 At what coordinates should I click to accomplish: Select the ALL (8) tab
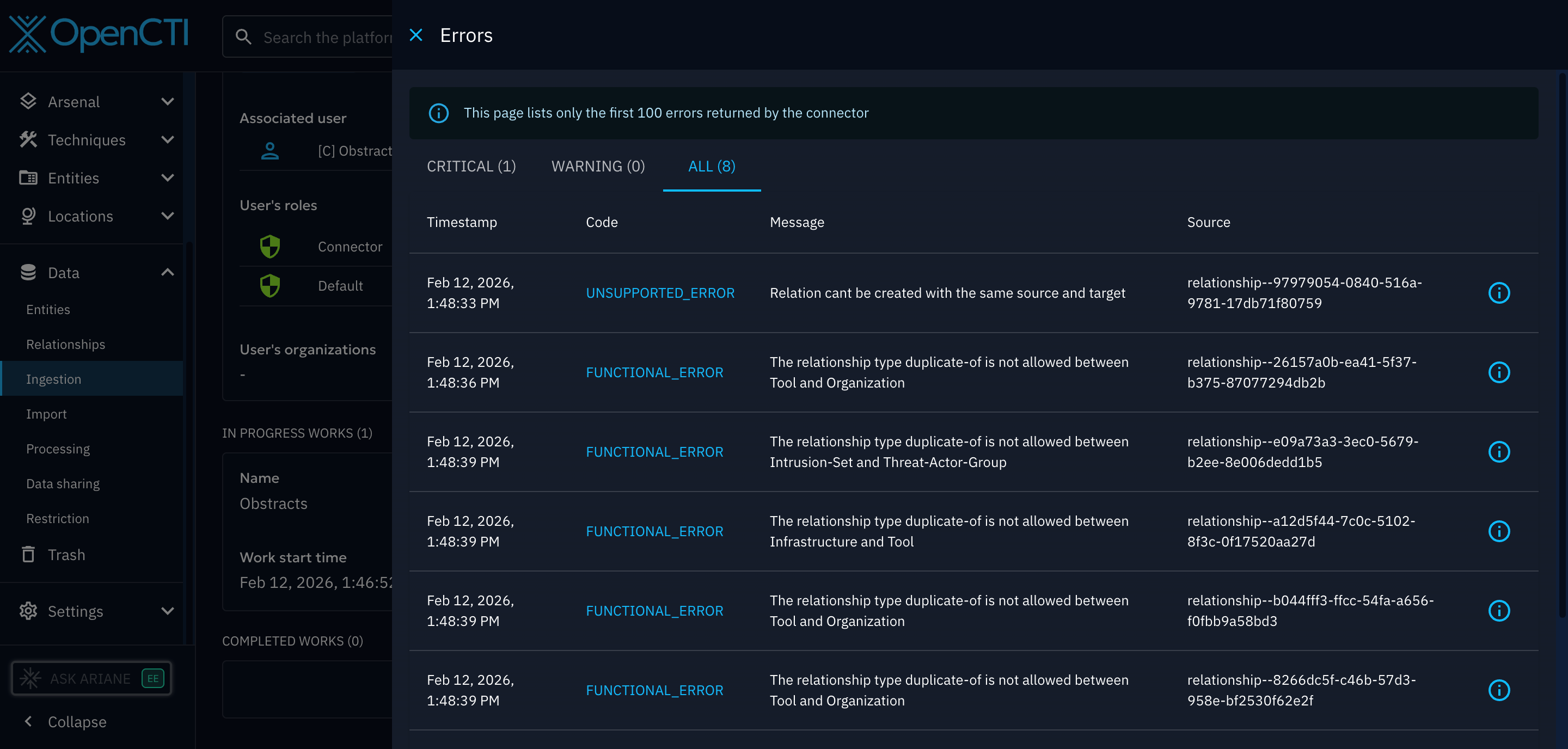tap(711, 166)
